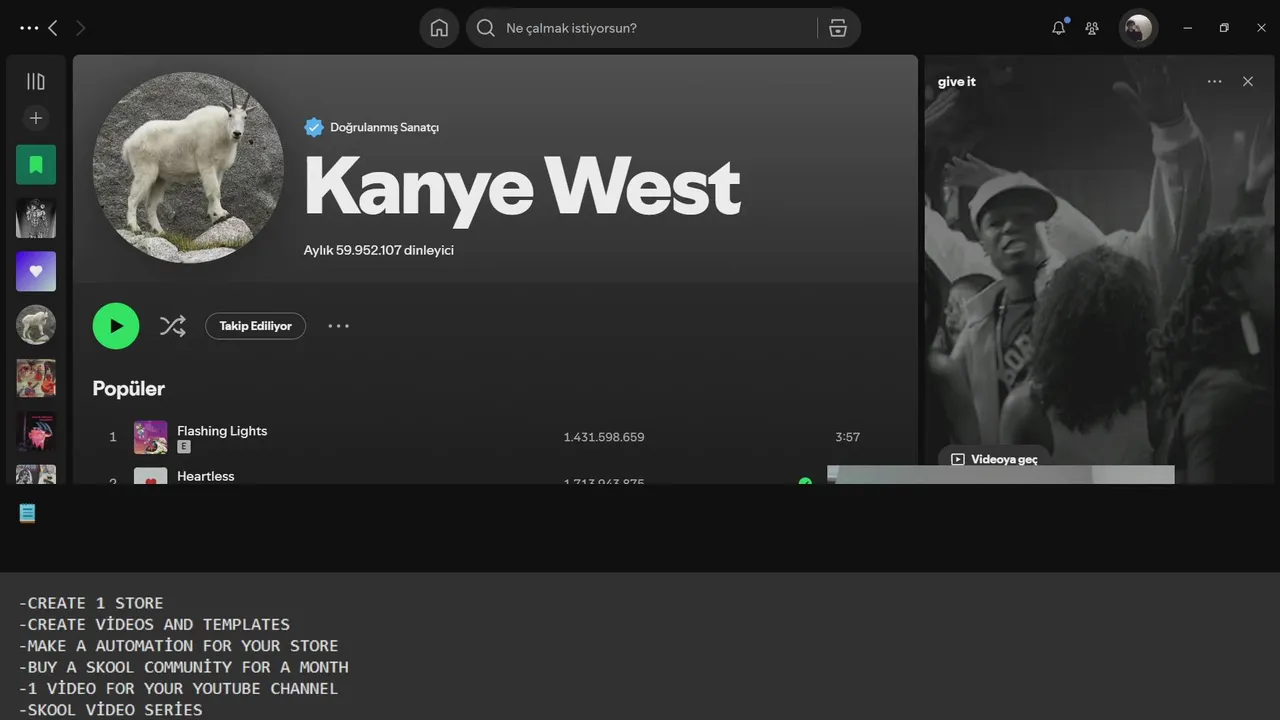Image resolution: width=1280 pixels, height=720 pixels.
Task: Open the goat artist thumbnail in sidebar
Action: (x=36, y=325)
